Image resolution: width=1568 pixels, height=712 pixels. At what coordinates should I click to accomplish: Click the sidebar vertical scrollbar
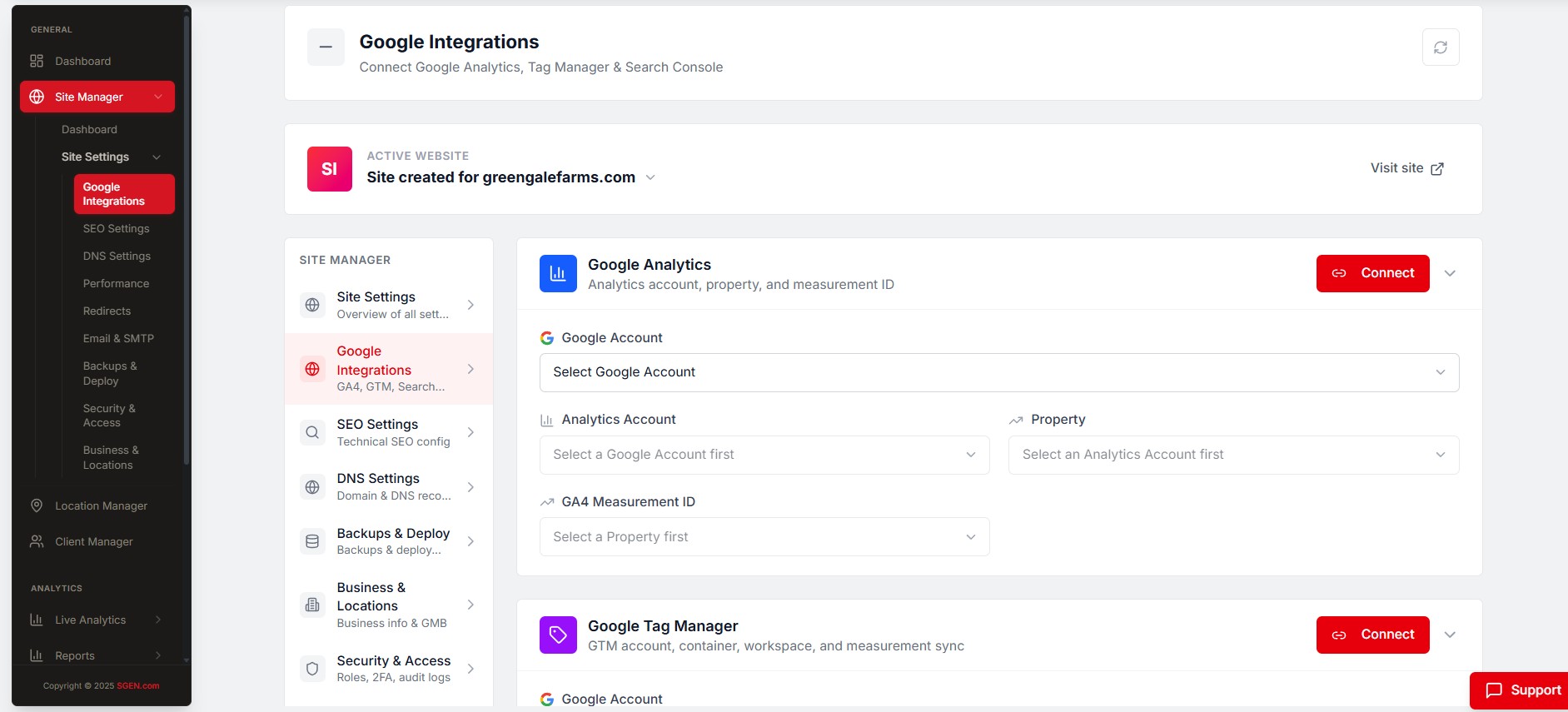(x=187, y=241)
